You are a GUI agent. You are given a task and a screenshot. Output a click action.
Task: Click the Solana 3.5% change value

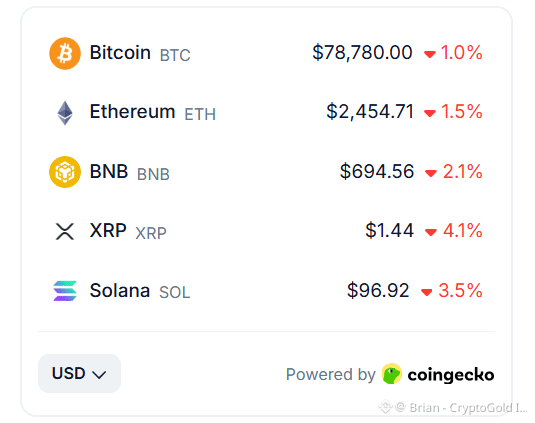(x=460, y=290)
